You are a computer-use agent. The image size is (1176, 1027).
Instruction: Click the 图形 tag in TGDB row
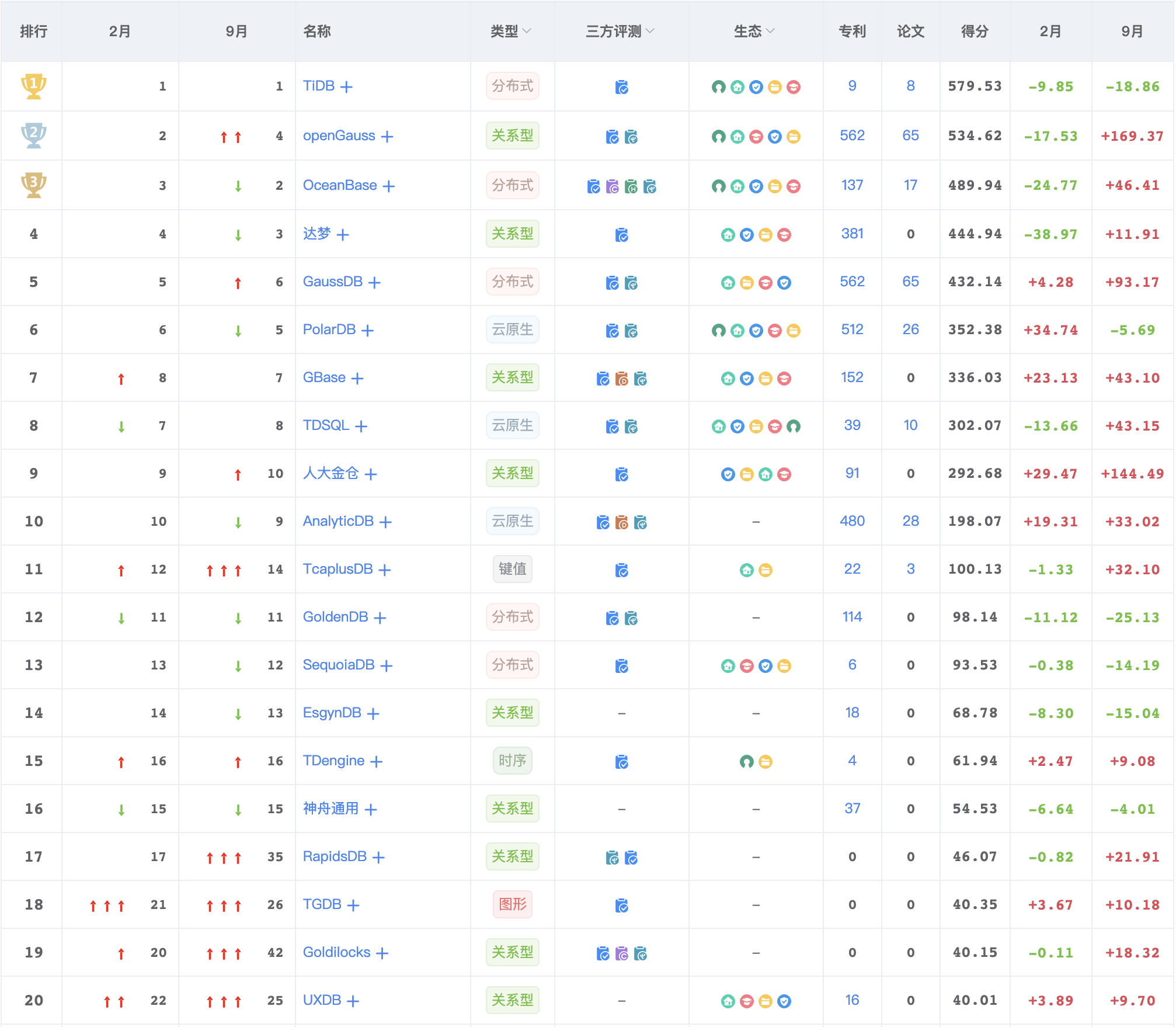(x=513, y=904)
